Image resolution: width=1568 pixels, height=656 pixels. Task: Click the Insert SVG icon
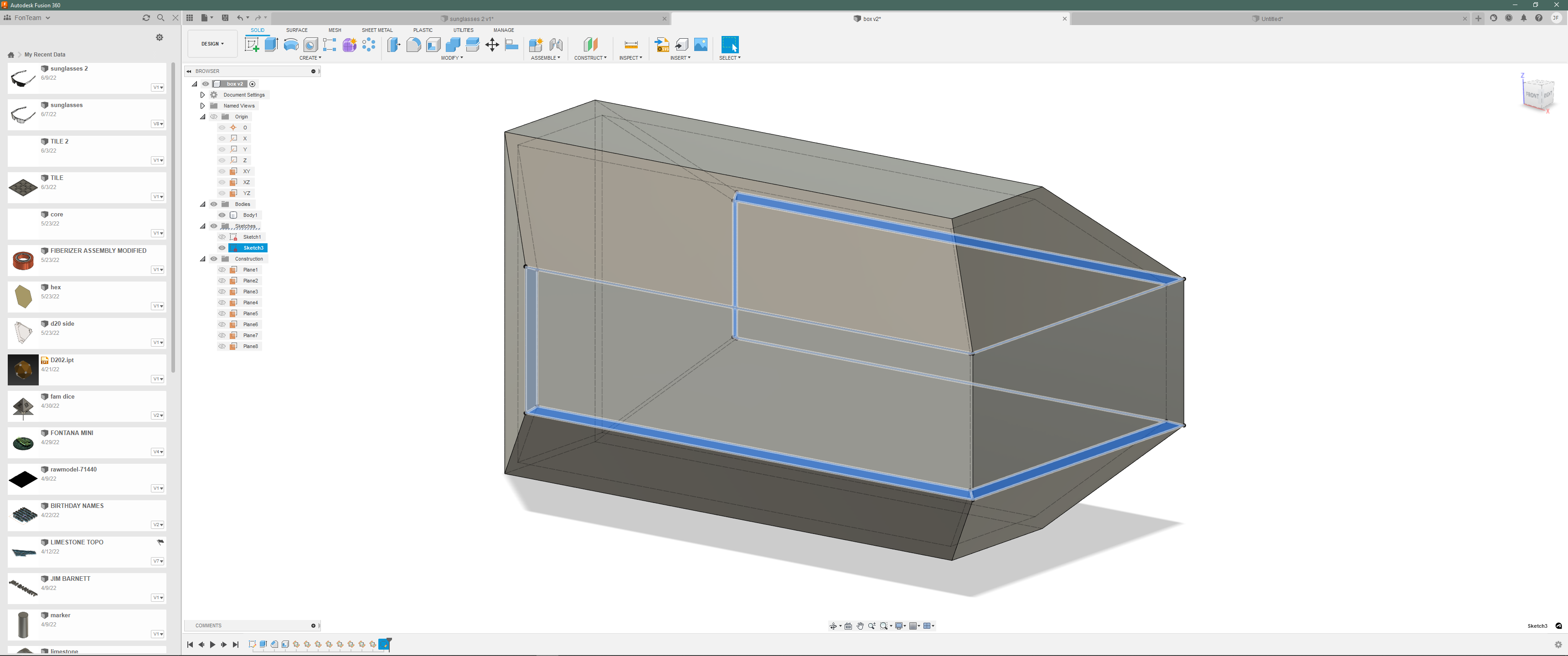click(x=661, y=45)
